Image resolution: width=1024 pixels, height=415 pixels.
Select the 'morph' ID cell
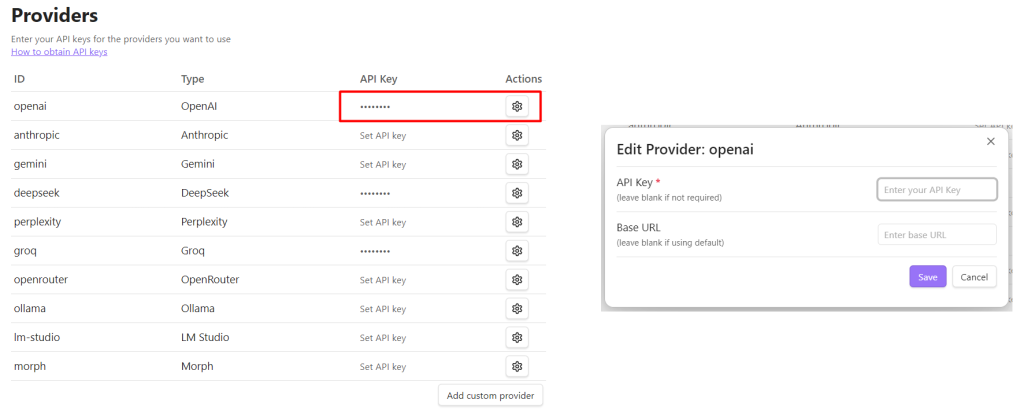click(x=30, y=366)
